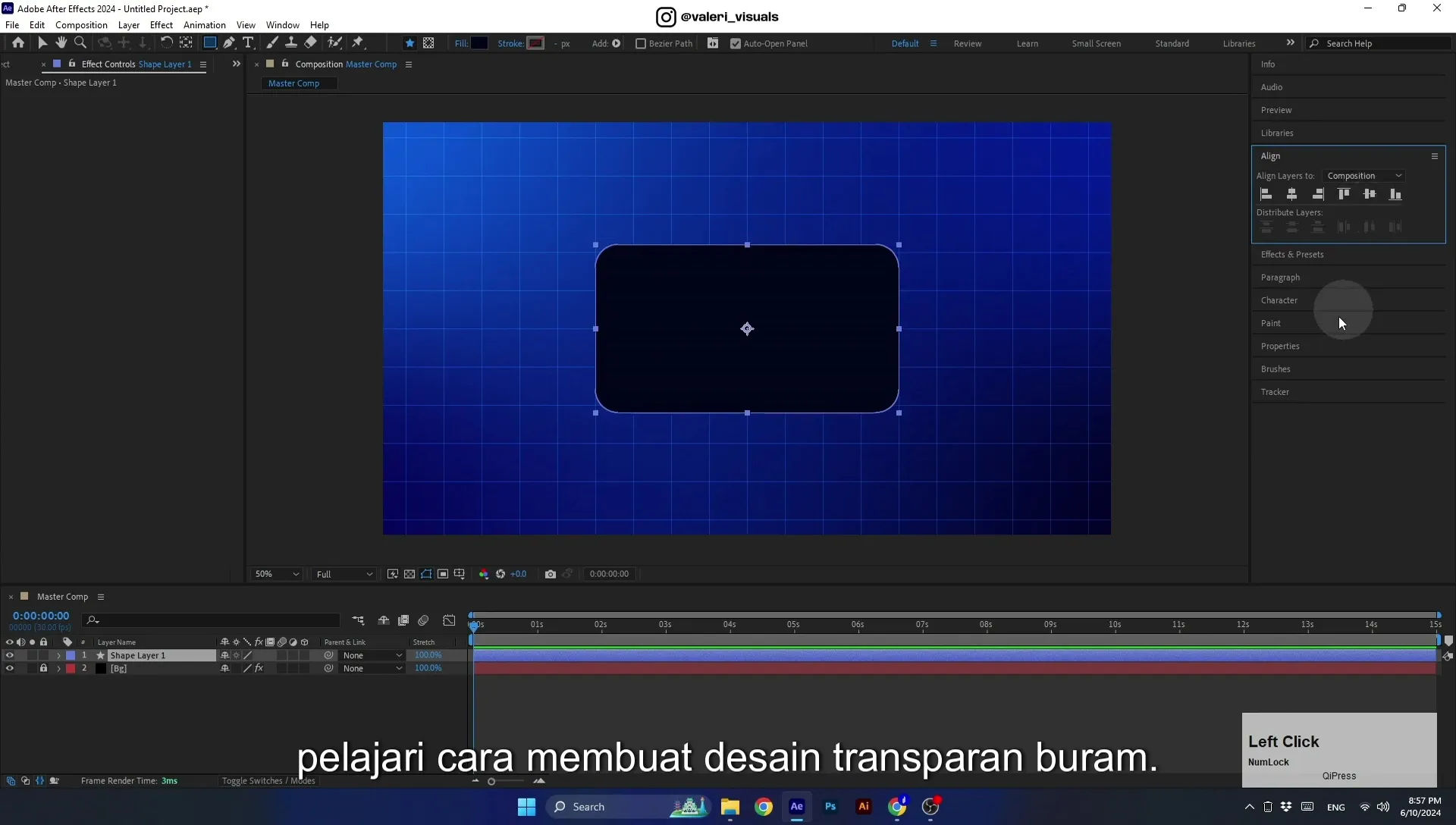Open the Full resolution dropdown

(x=344, y=574)
